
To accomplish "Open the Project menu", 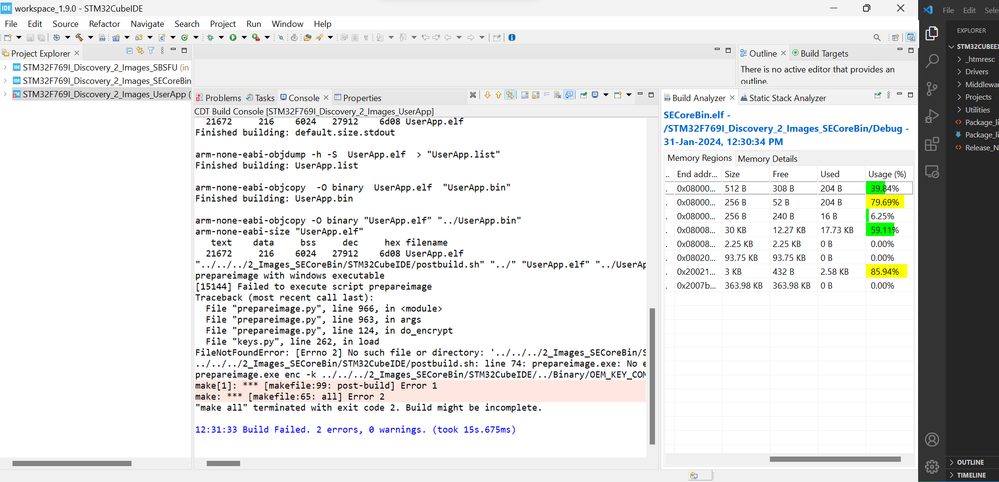I will point(223,23).
